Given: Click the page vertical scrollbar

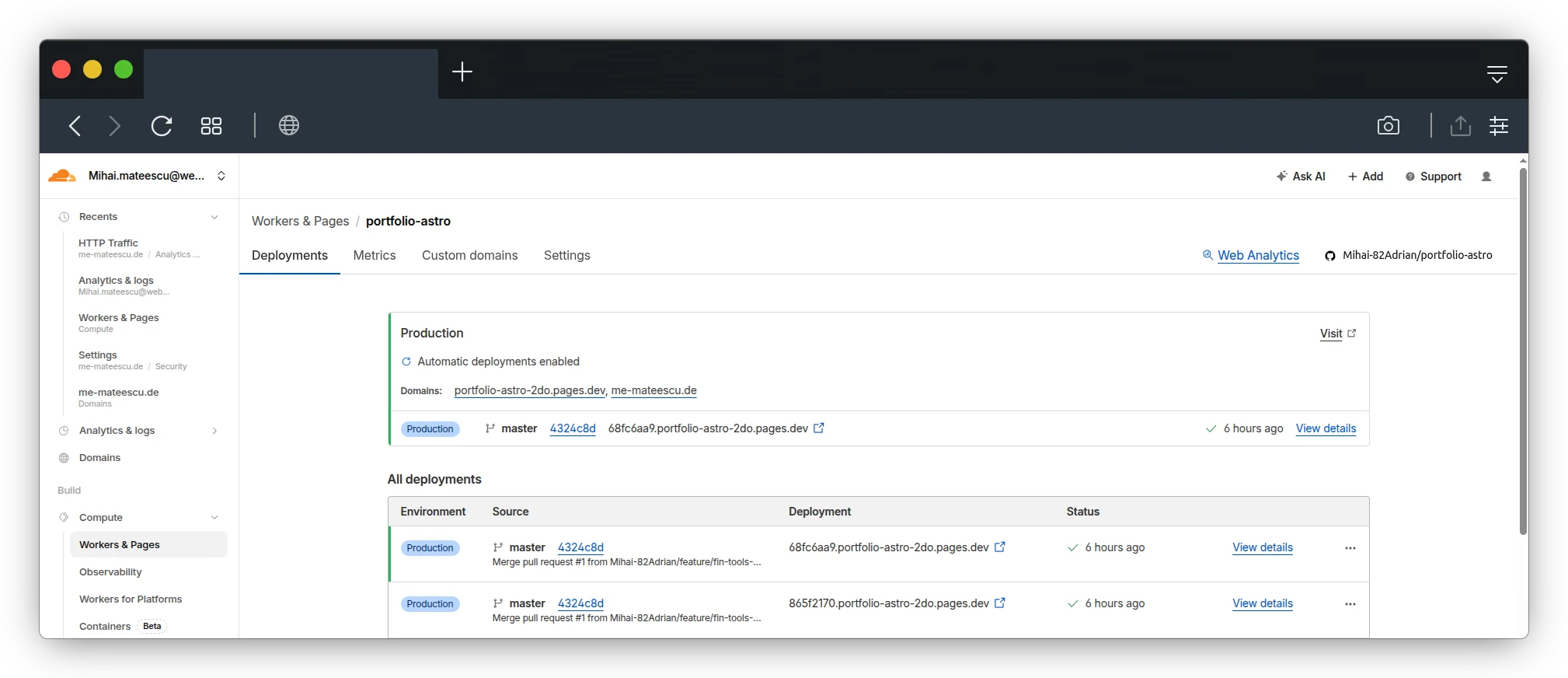Looking at the screenshot, I should pyautogui.click(x=1523, y=350).
